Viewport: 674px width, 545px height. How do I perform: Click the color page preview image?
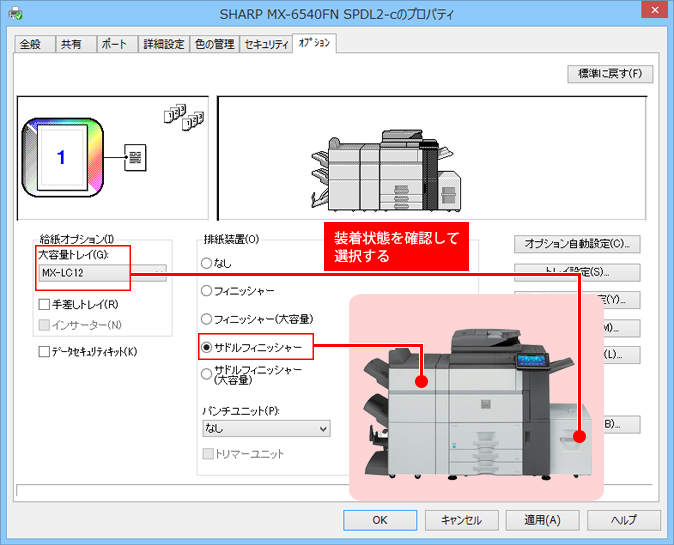pos(61,156)
